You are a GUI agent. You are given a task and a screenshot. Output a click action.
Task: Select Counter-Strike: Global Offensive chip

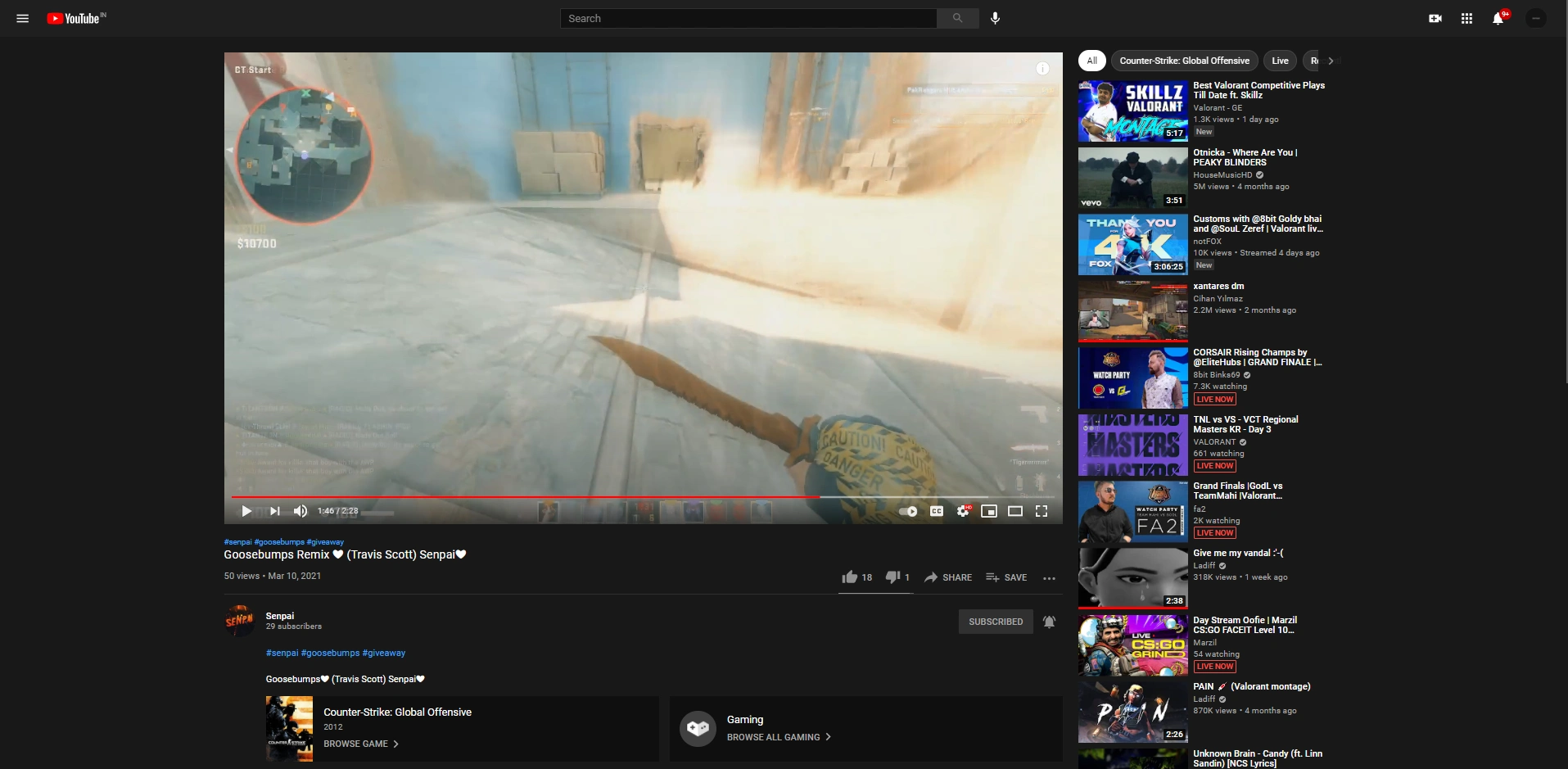click(1184, 61)
